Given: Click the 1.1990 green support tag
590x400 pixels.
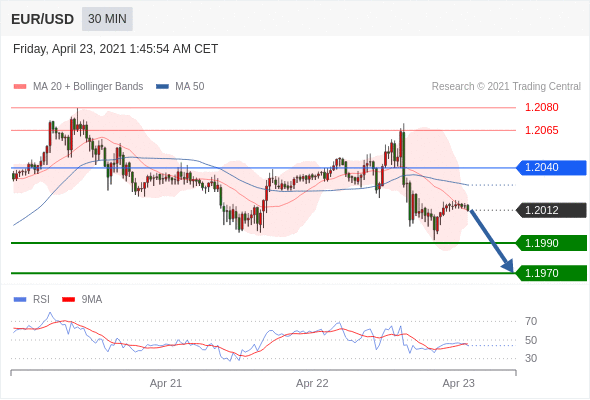Looking at the screenshot, I should point(551,243).
